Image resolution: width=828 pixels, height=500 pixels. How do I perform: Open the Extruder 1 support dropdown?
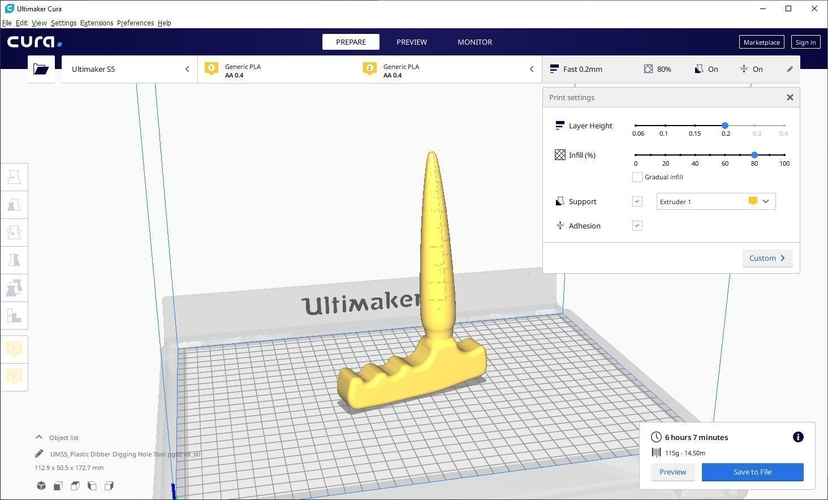click(716, 201)
